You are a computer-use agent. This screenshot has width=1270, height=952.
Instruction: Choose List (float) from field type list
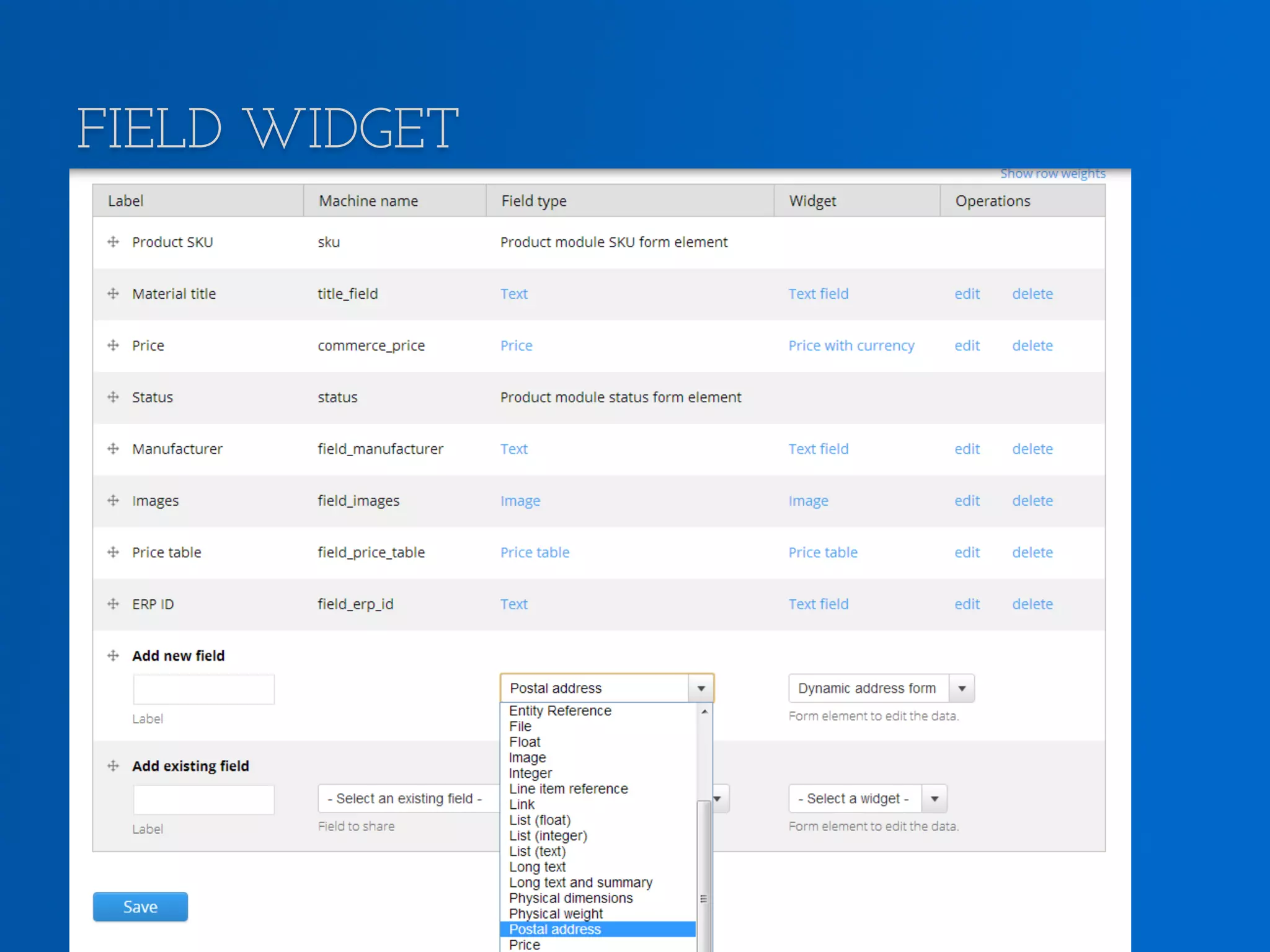(x=598, y=820)
